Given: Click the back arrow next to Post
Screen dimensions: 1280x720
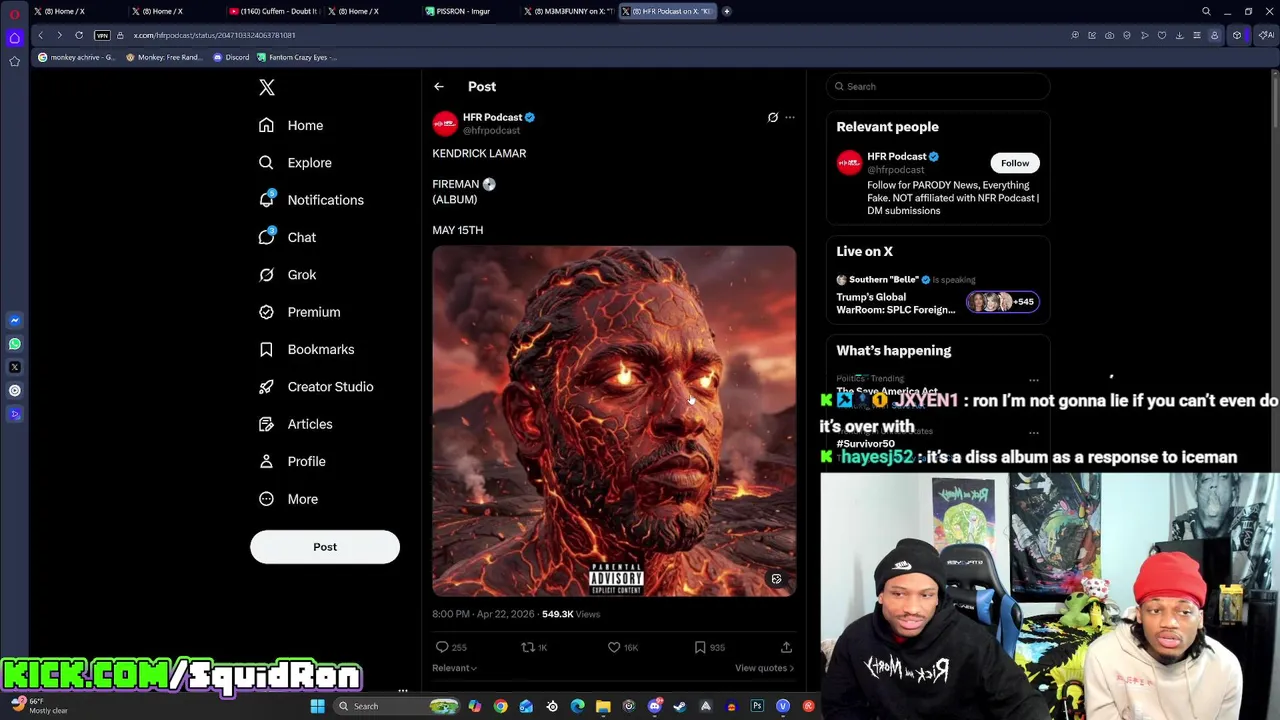Looking at the screenshot, I should click(439, 87).
